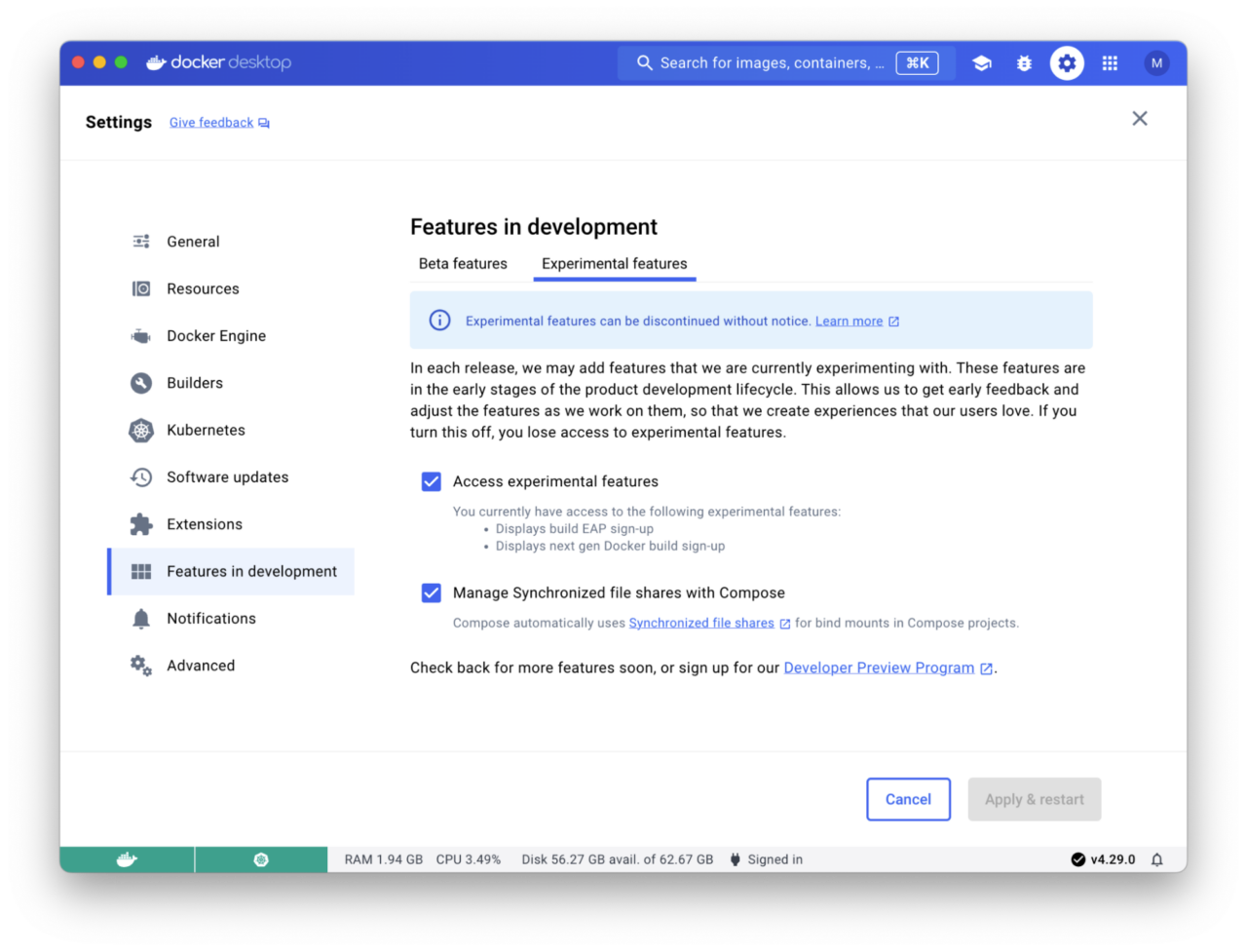Switch to the Beta features tab

point(463,263)
